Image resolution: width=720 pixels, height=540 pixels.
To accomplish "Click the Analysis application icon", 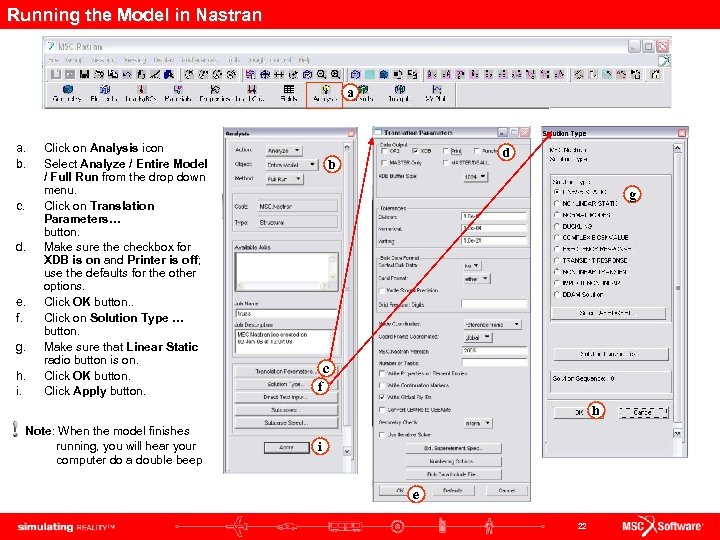I will pyautogui.click(x=325, y=94).
